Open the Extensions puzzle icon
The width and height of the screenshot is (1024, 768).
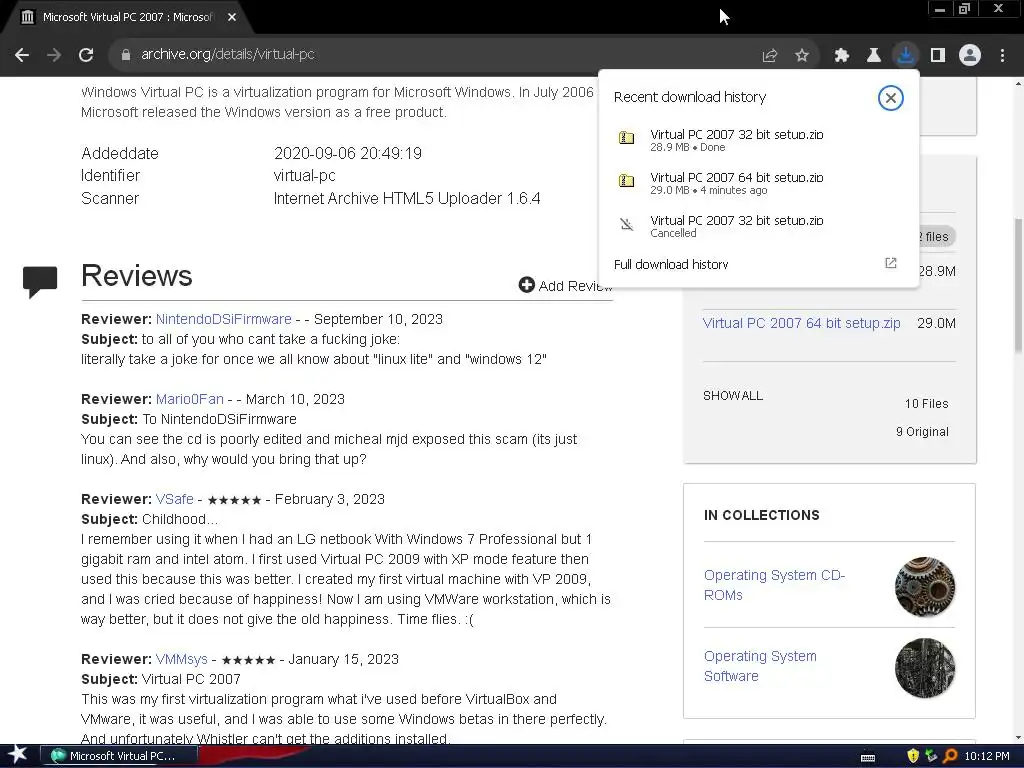(x=842, y=56)
